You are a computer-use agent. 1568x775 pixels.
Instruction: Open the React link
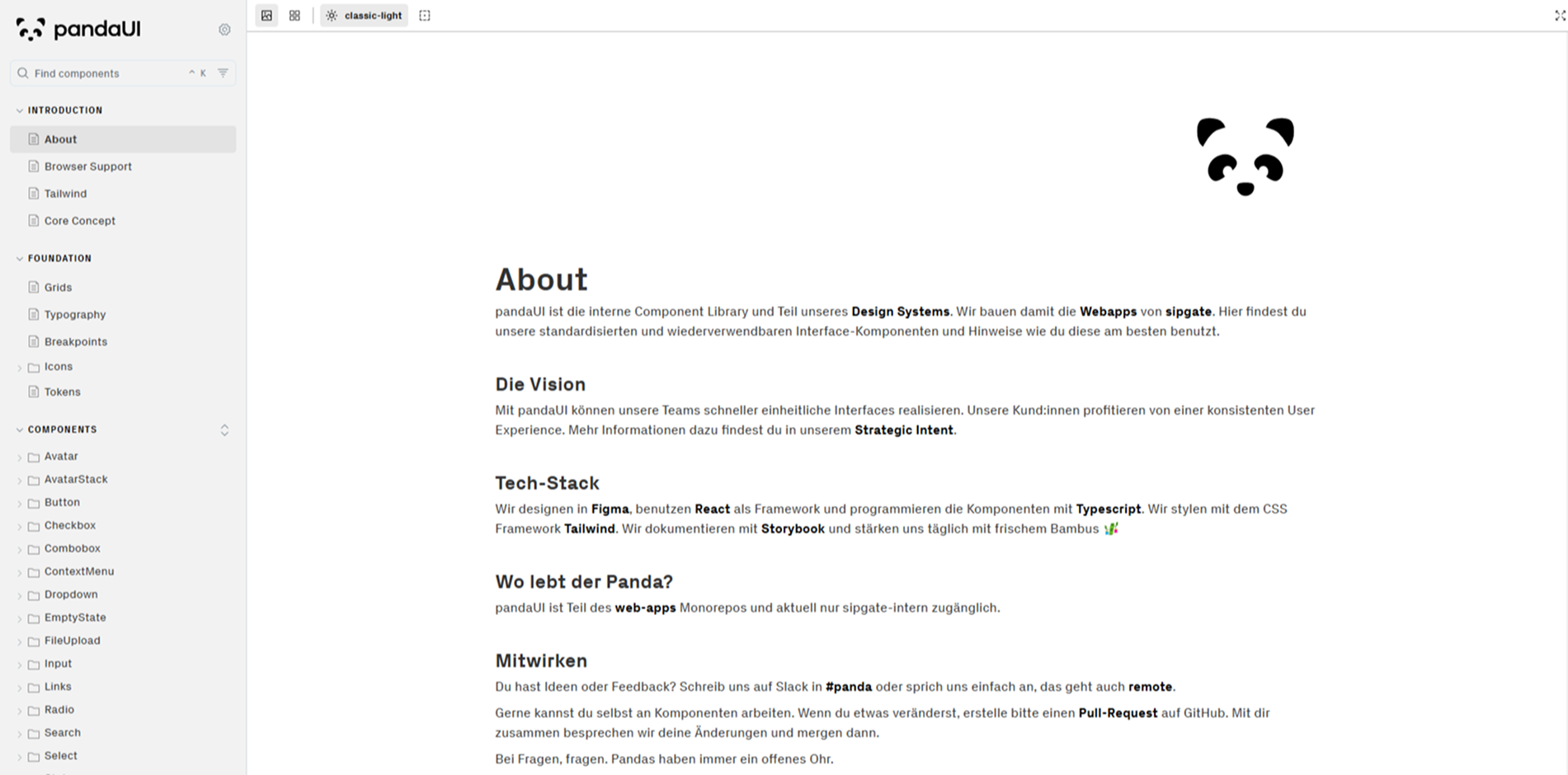712,510
